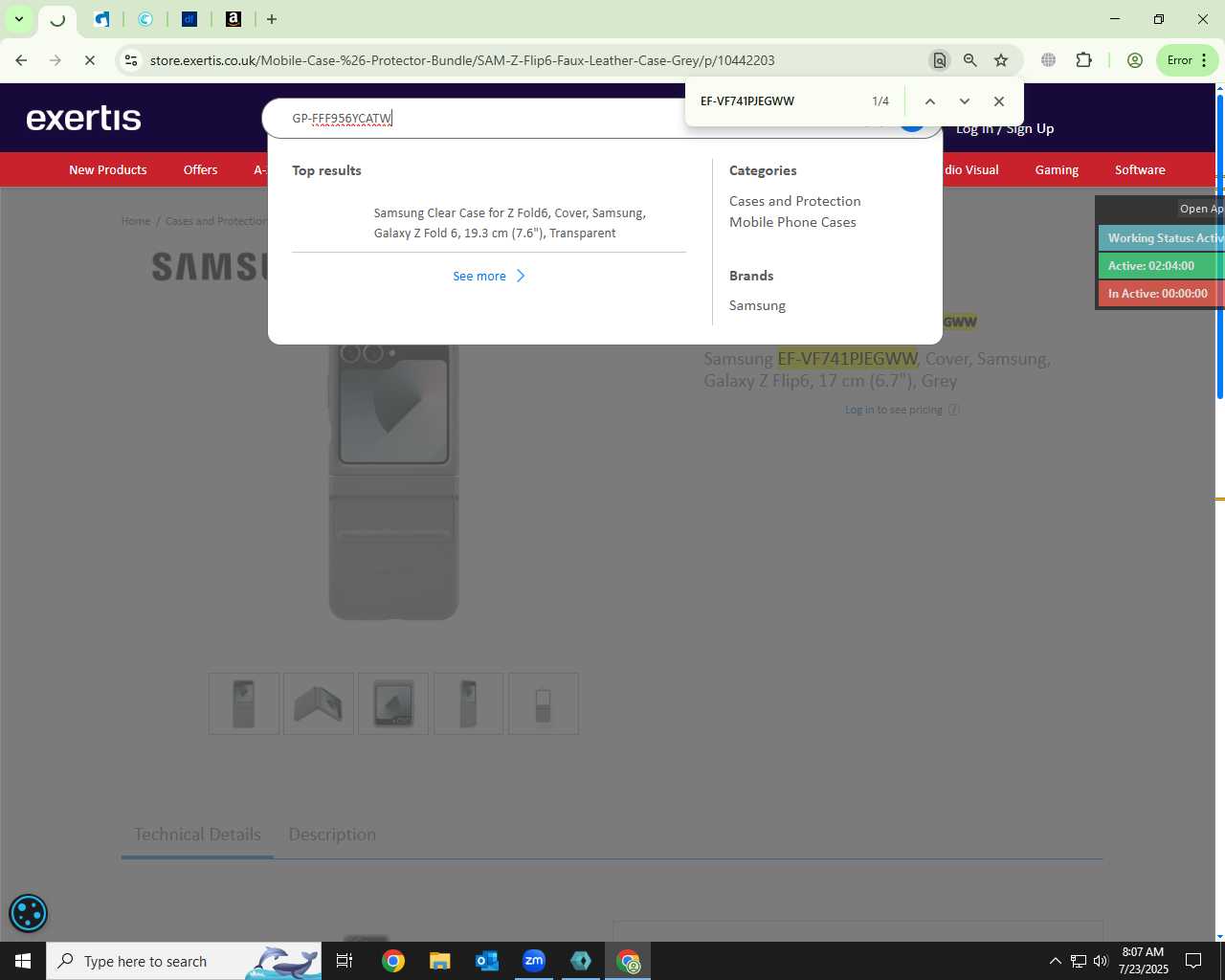Screen dimensions: 1225x980
Task: Open Outlook from taskbar
Action: 487,961
